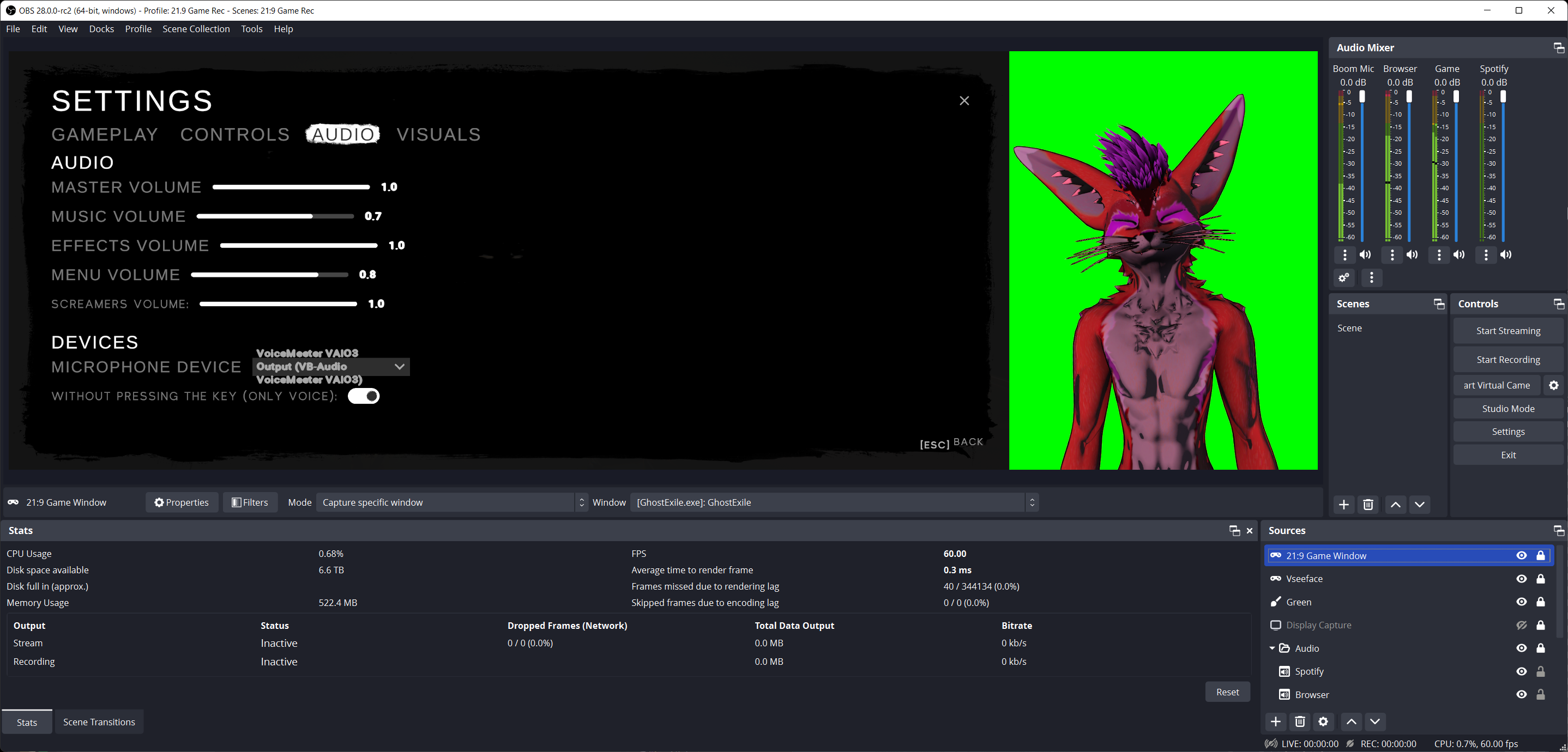The width and height of the screenshot is (1568, 752).
Task: Switch to Scene Transitions tab
Action: pyautogui.click(x=99, y=722)
